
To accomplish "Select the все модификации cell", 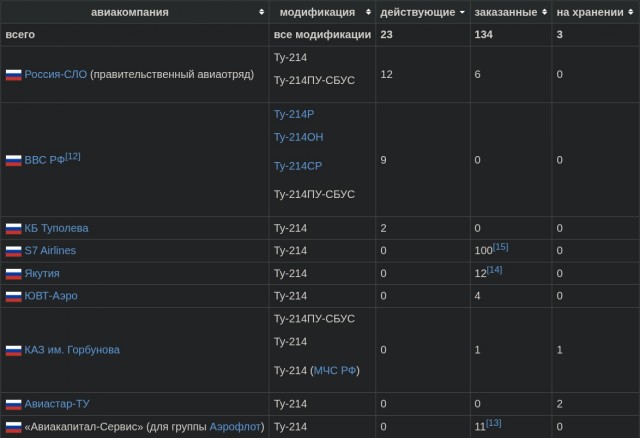I will (322, 35).
